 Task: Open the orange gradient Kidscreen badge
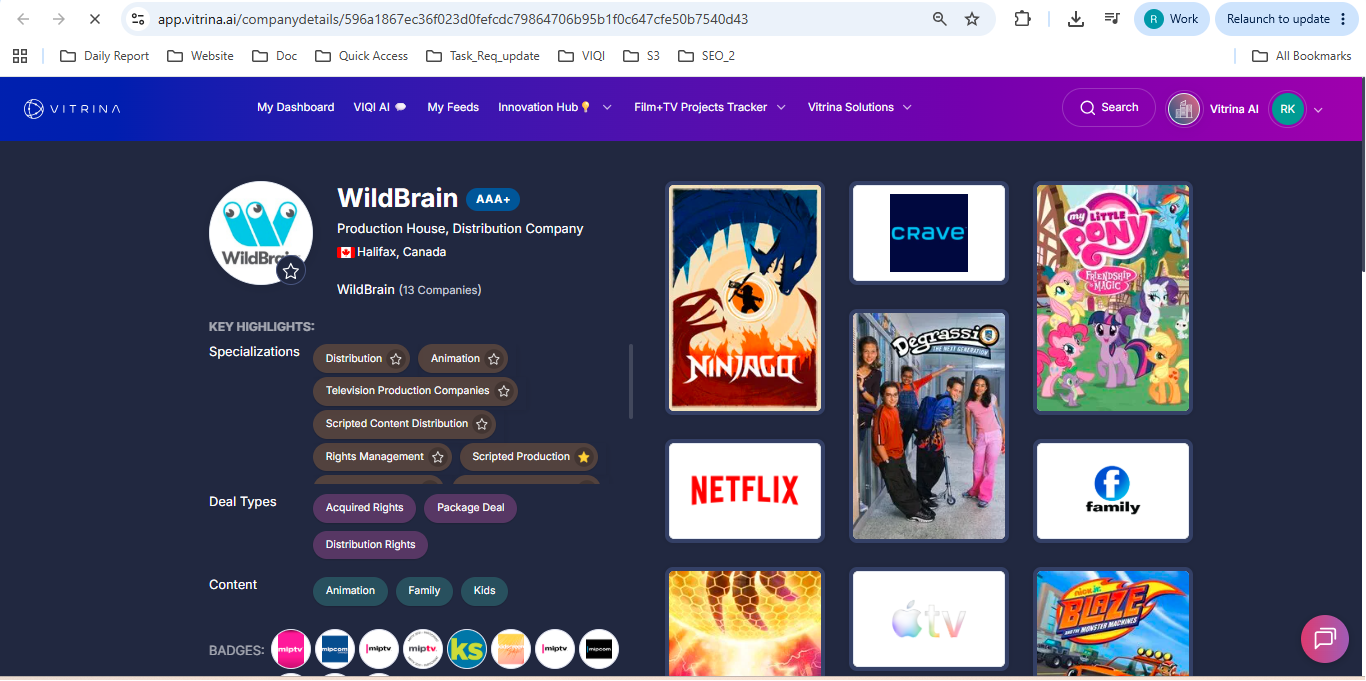click(511, 649)
